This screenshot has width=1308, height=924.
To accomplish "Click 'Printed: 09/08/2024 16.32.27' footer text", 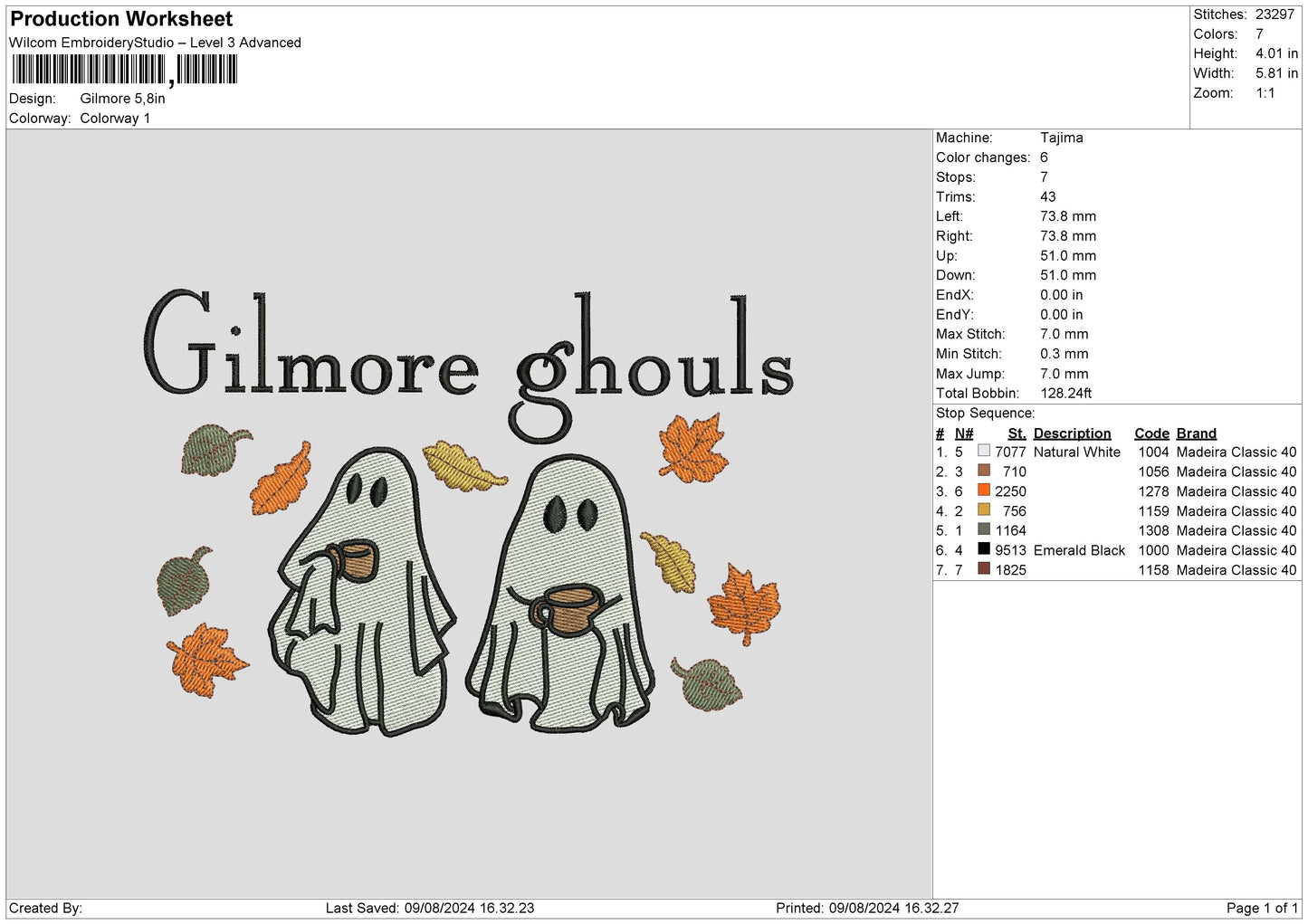I will [867, 908].
